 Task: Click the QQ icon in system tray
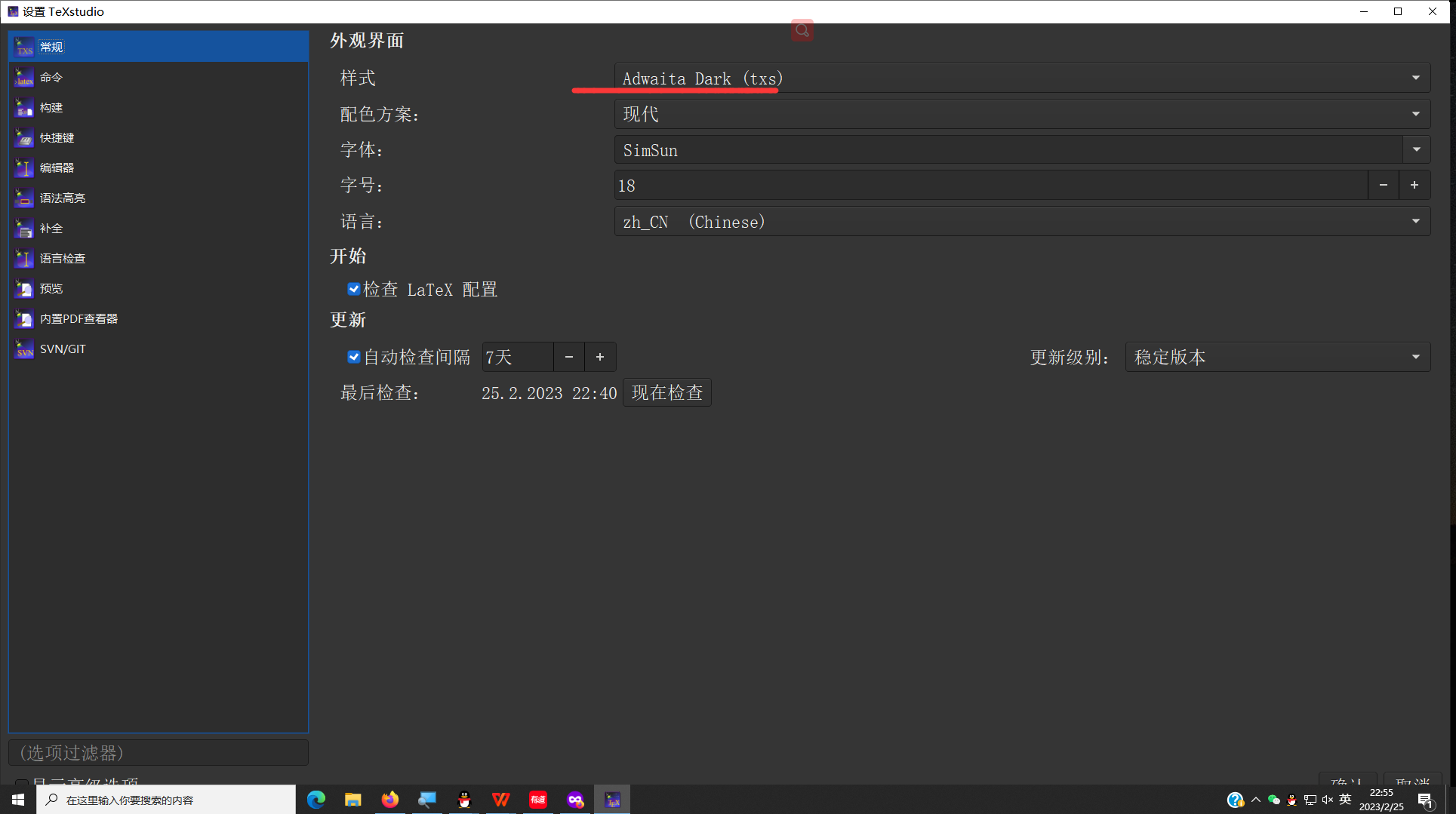point(1292,800)
